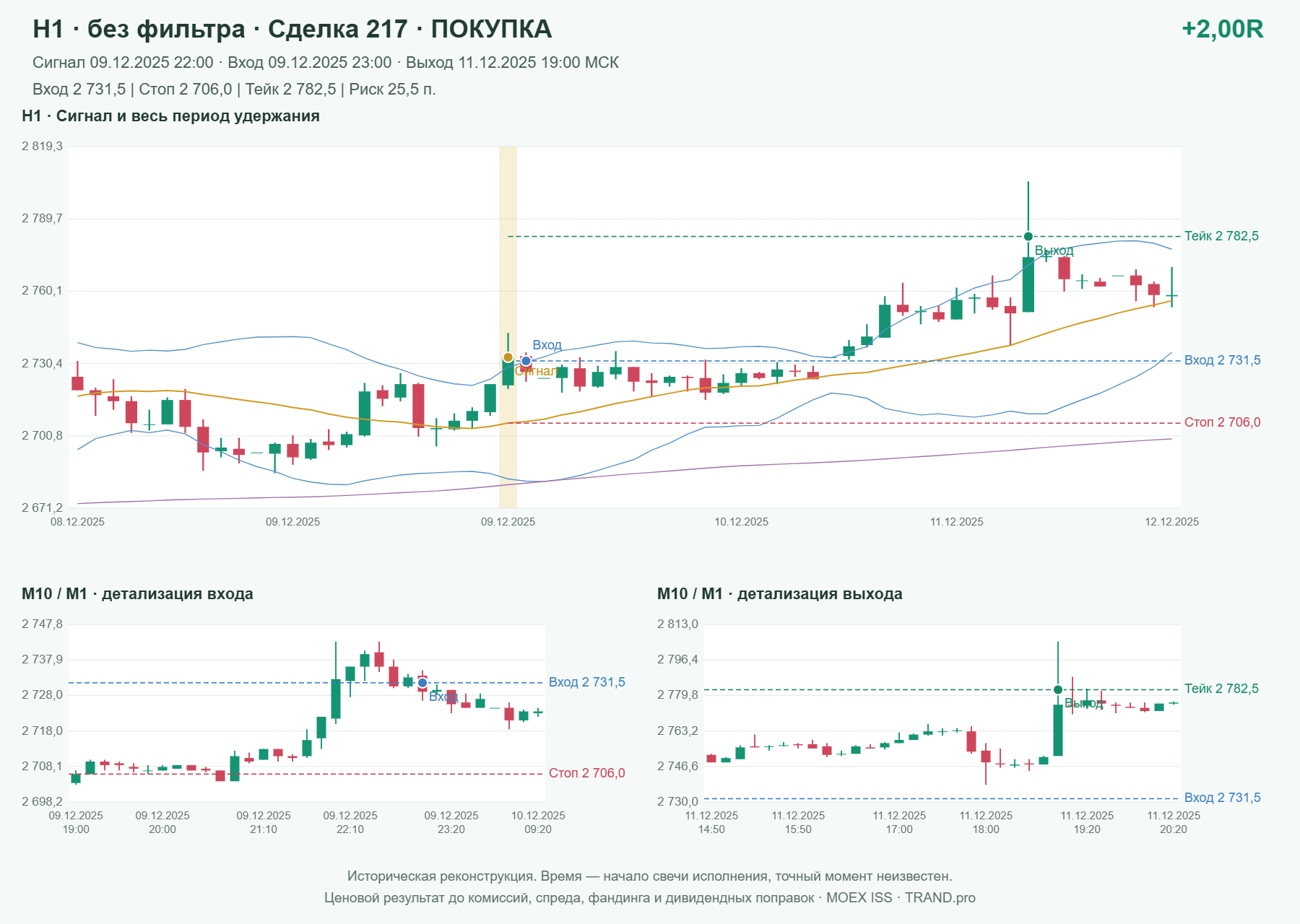Click the 'Выход' annotation near exit point on H1
Viewport: 1300px width, 924px height.
pos(1054,250)
